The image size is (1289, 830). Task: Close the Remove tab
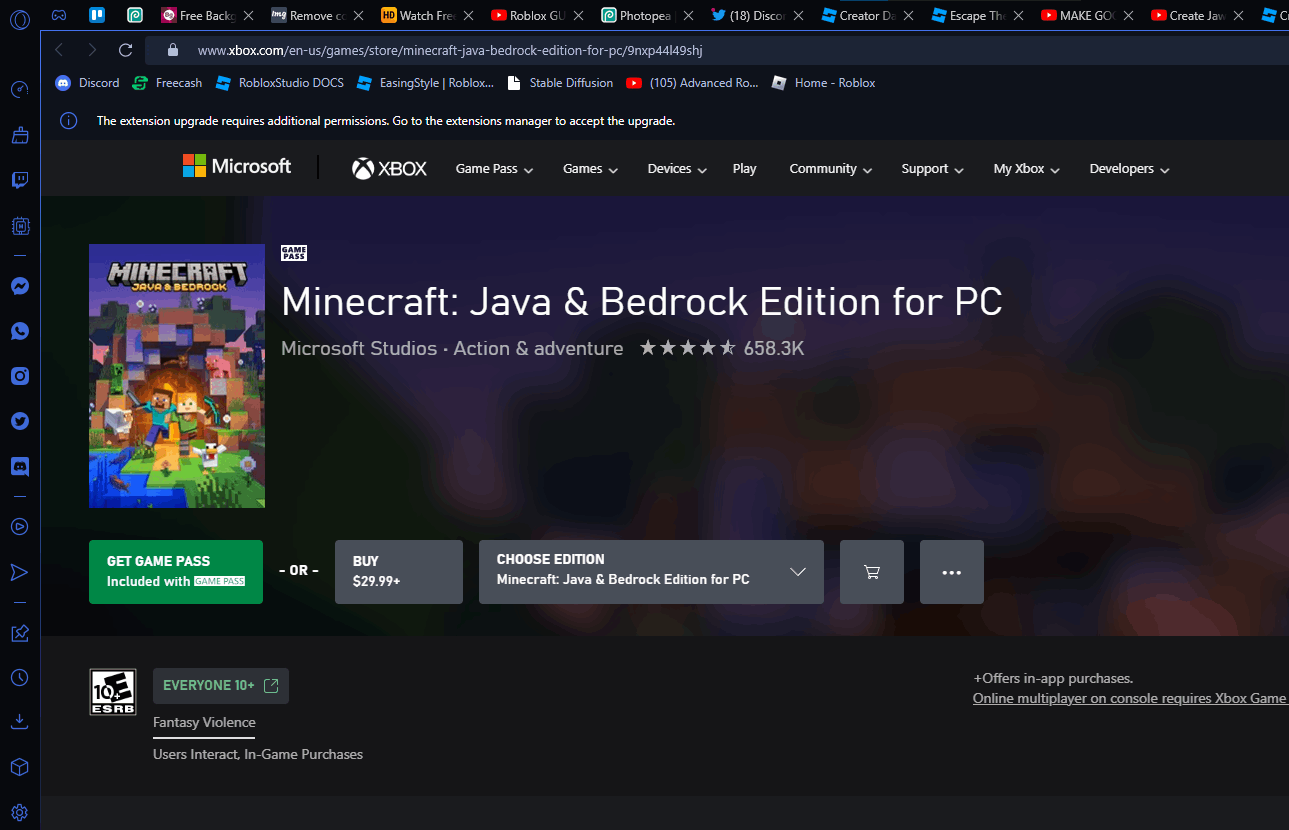pos(358,16)
